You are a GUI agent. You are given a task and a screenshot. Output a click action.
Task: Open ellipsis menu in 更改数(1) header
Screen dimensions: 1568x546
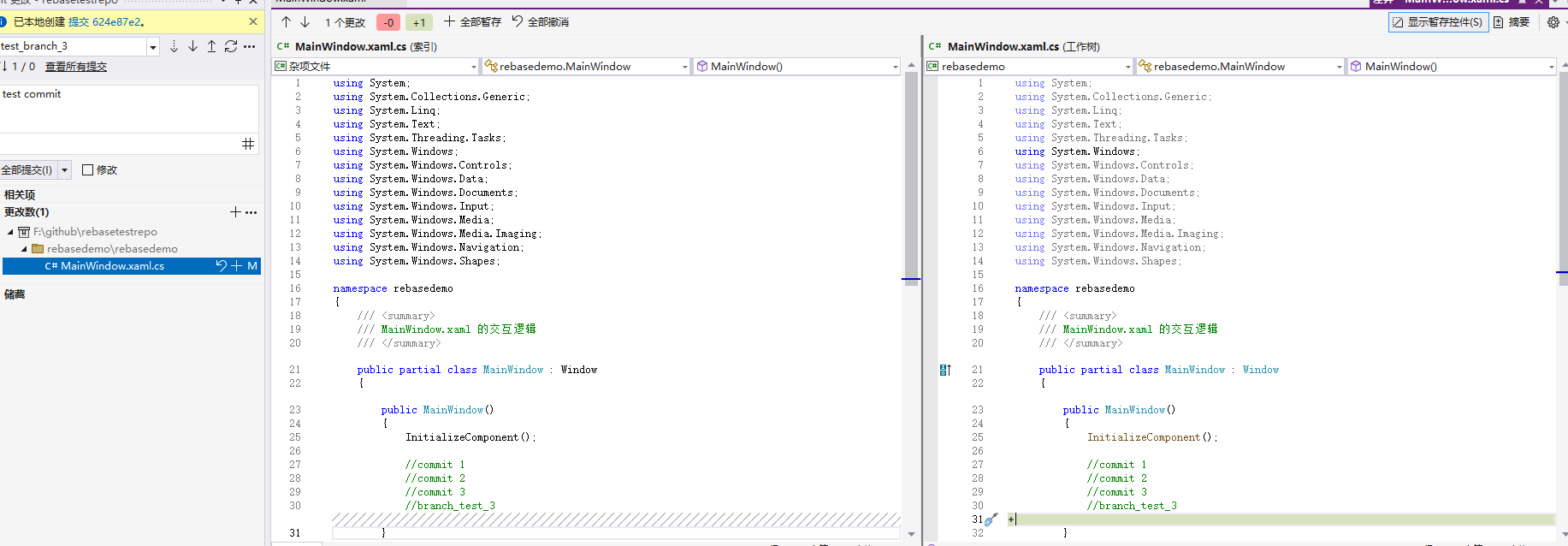coord(251,211)
